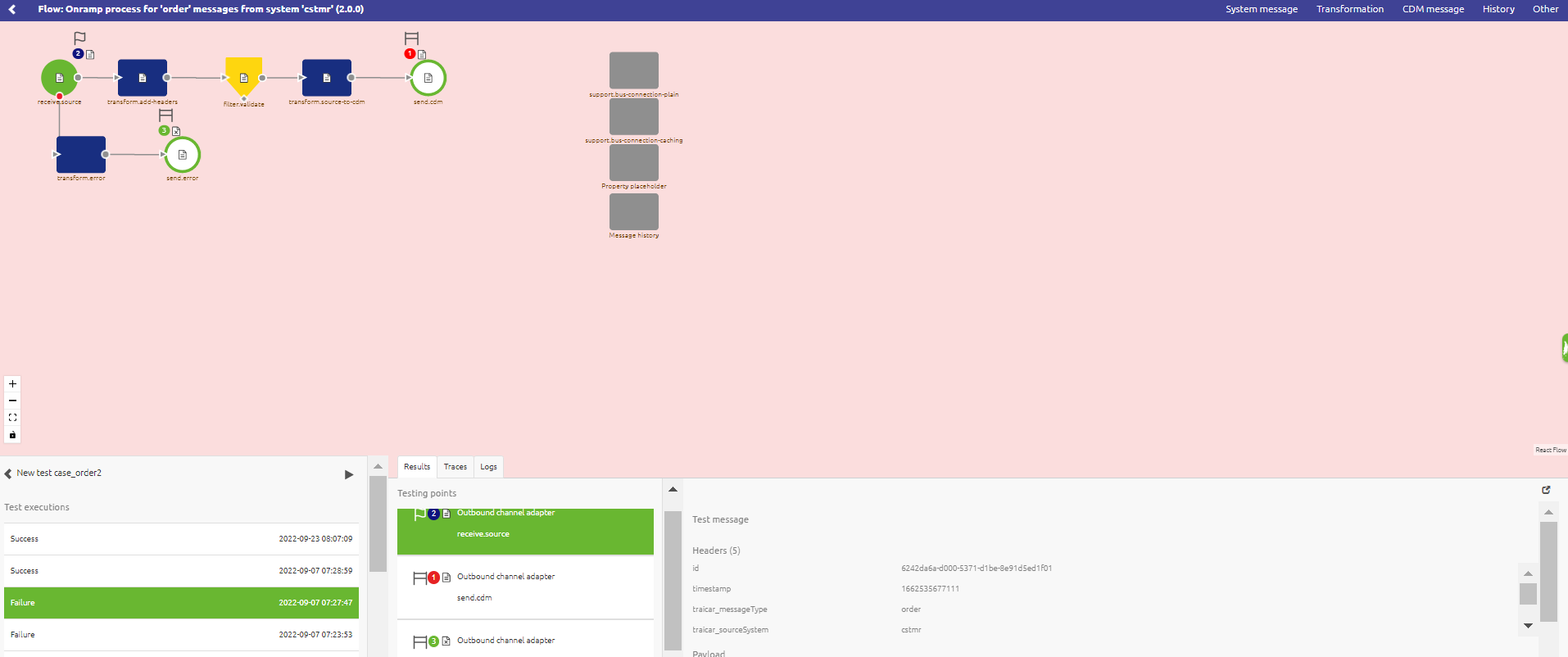Click the traicar_sourceSystem value cstmr
Screen dimensions: 1568x657
(911, 630)
